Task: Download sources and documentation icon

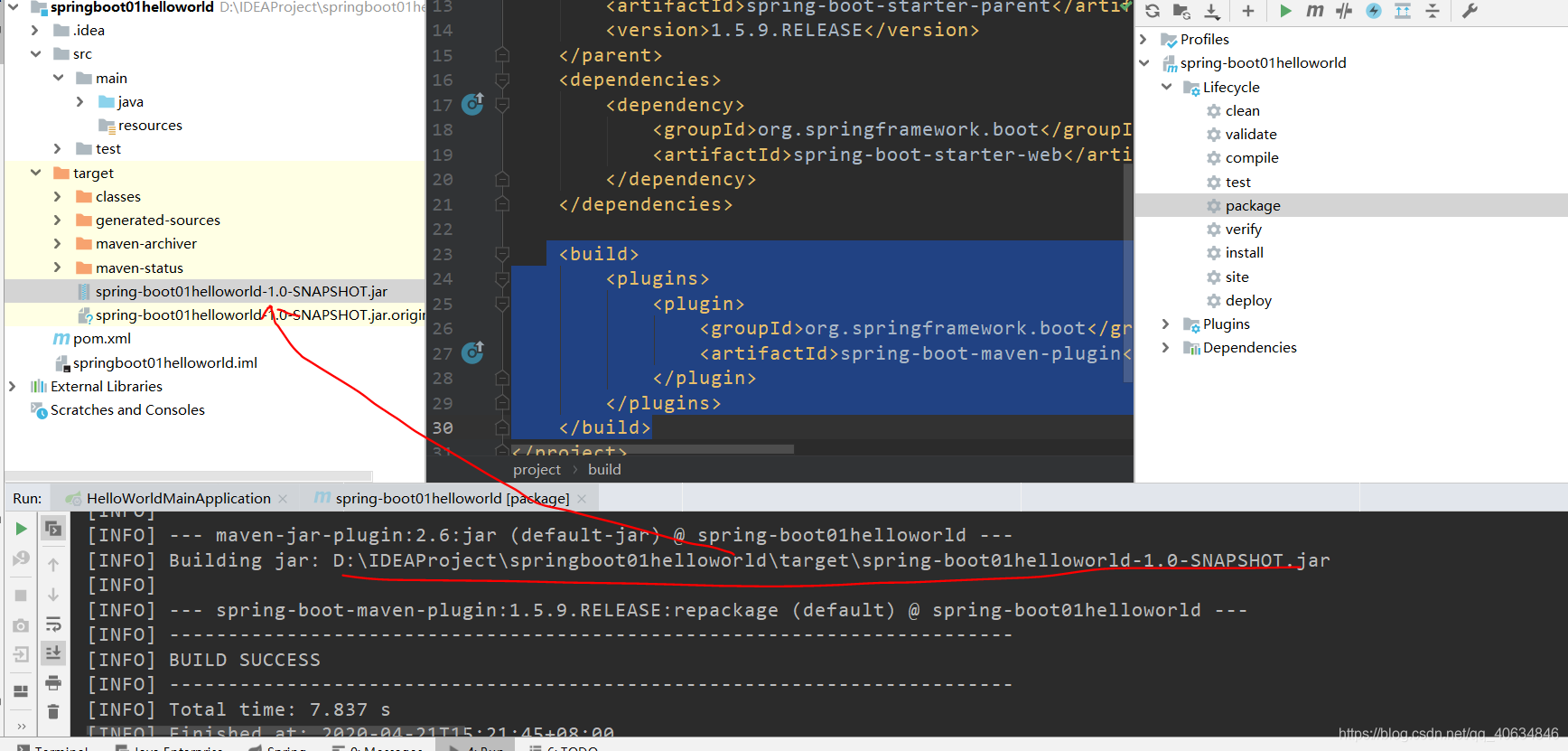Action: coord(1212,11)
